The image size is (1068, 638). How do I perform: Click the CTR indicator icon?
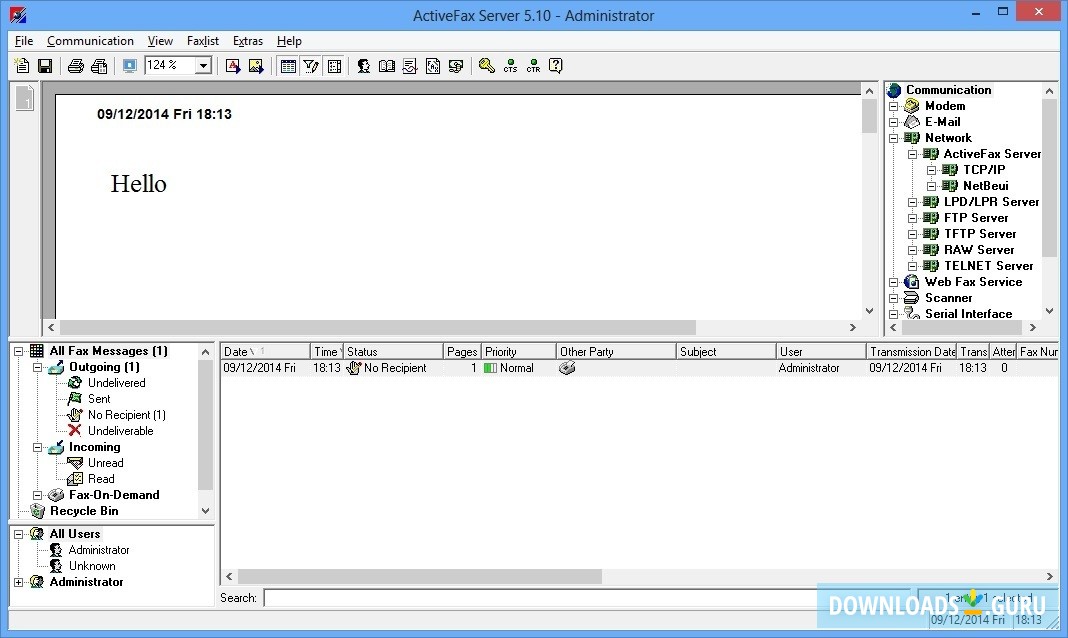[x=533, y=66]
